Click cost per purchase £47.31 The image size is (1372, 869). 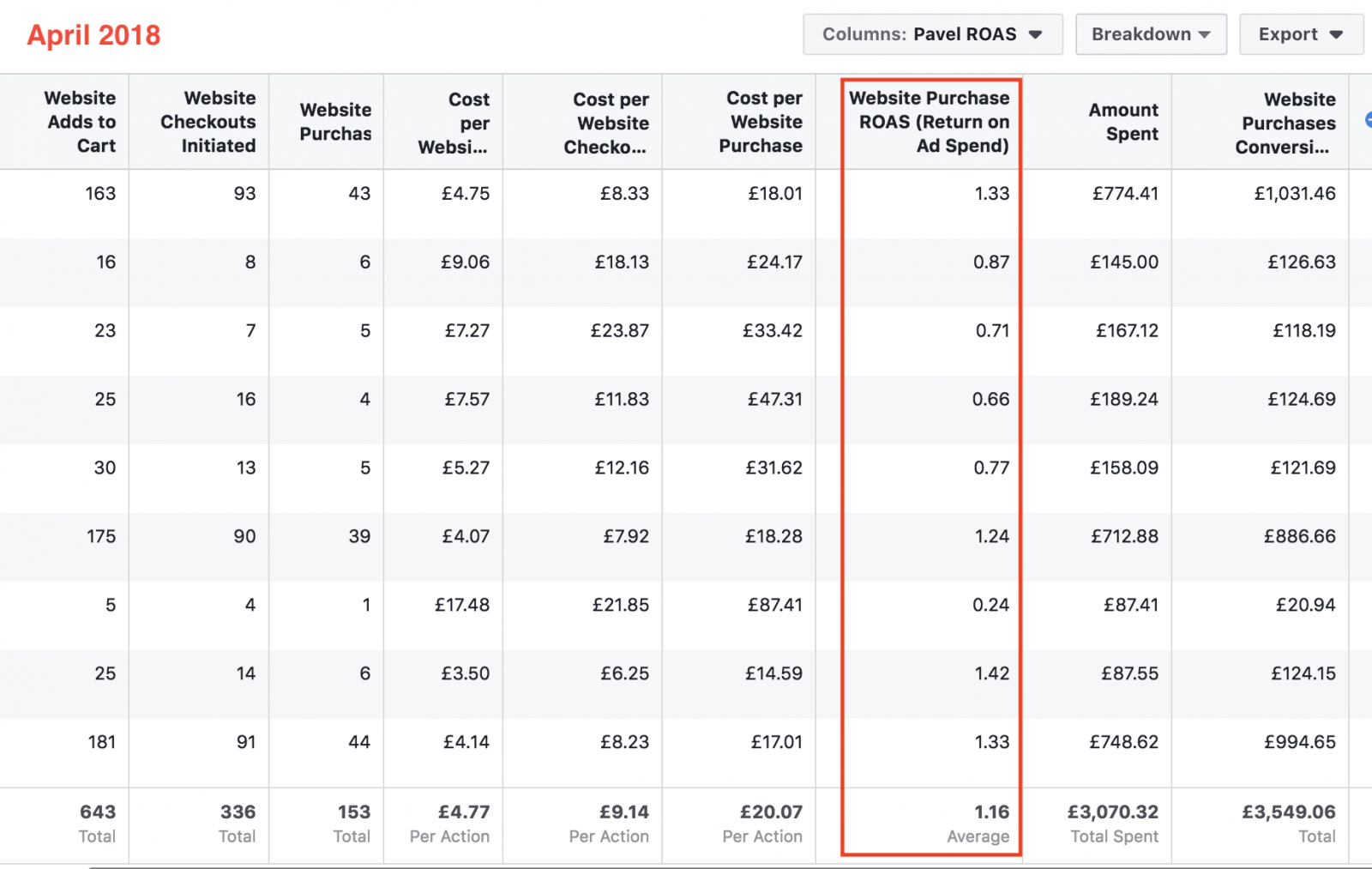[775, 400]
